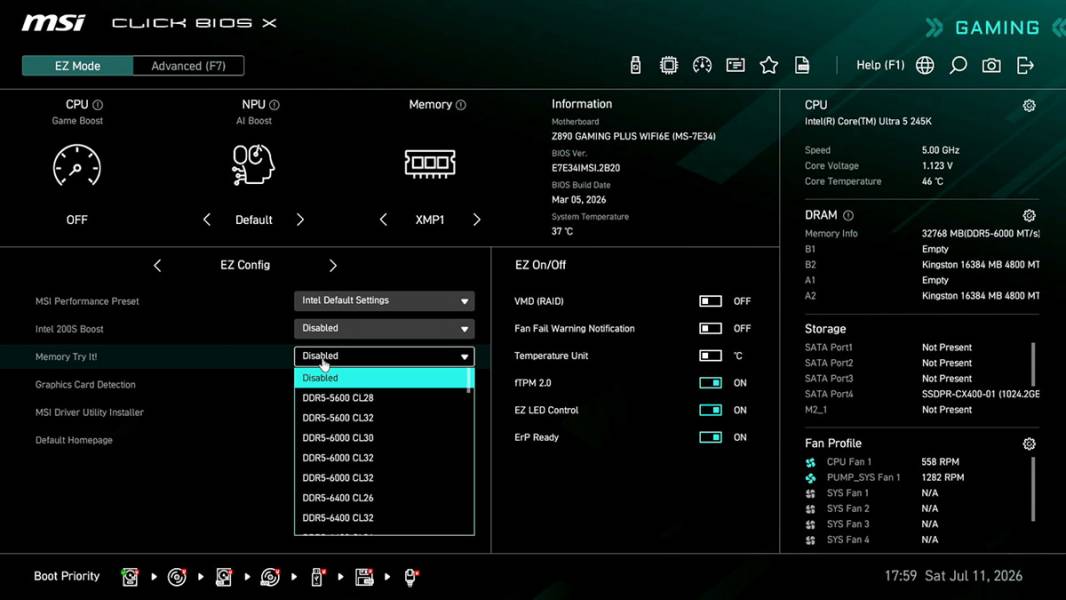
Task: Open Intel 200S Boost dropdown
Action: click(x=384, y=328)
